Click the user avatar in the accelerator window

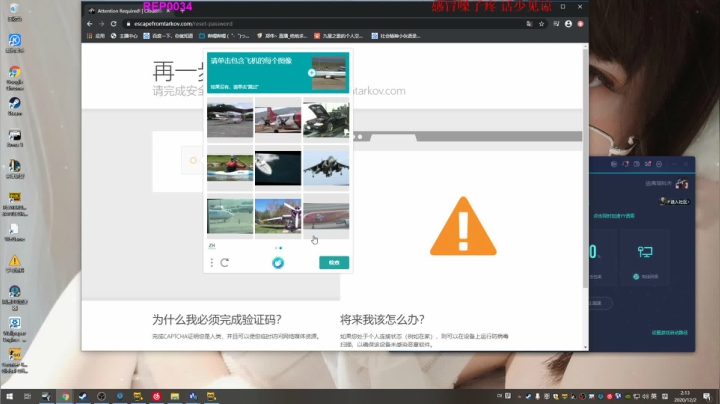[x=682, y=184]
